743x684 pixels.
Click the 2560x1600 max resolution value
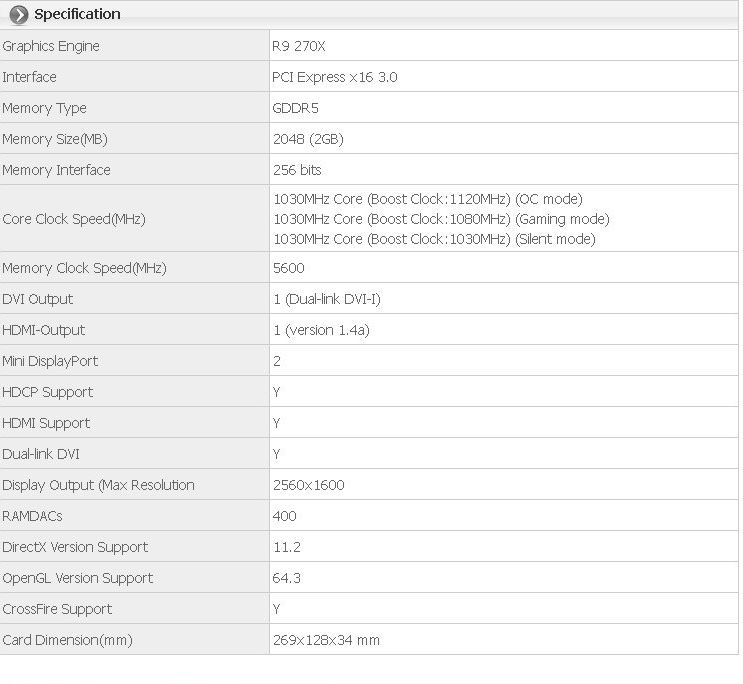pos(308,485)
